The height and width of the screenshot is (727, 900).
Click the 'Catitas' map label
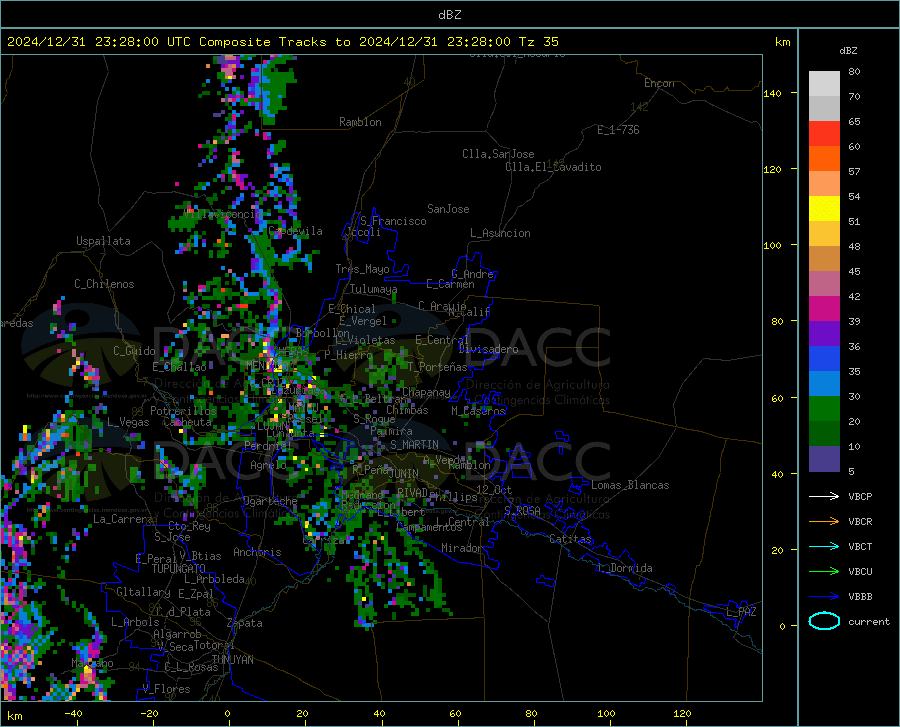point(570,539)
